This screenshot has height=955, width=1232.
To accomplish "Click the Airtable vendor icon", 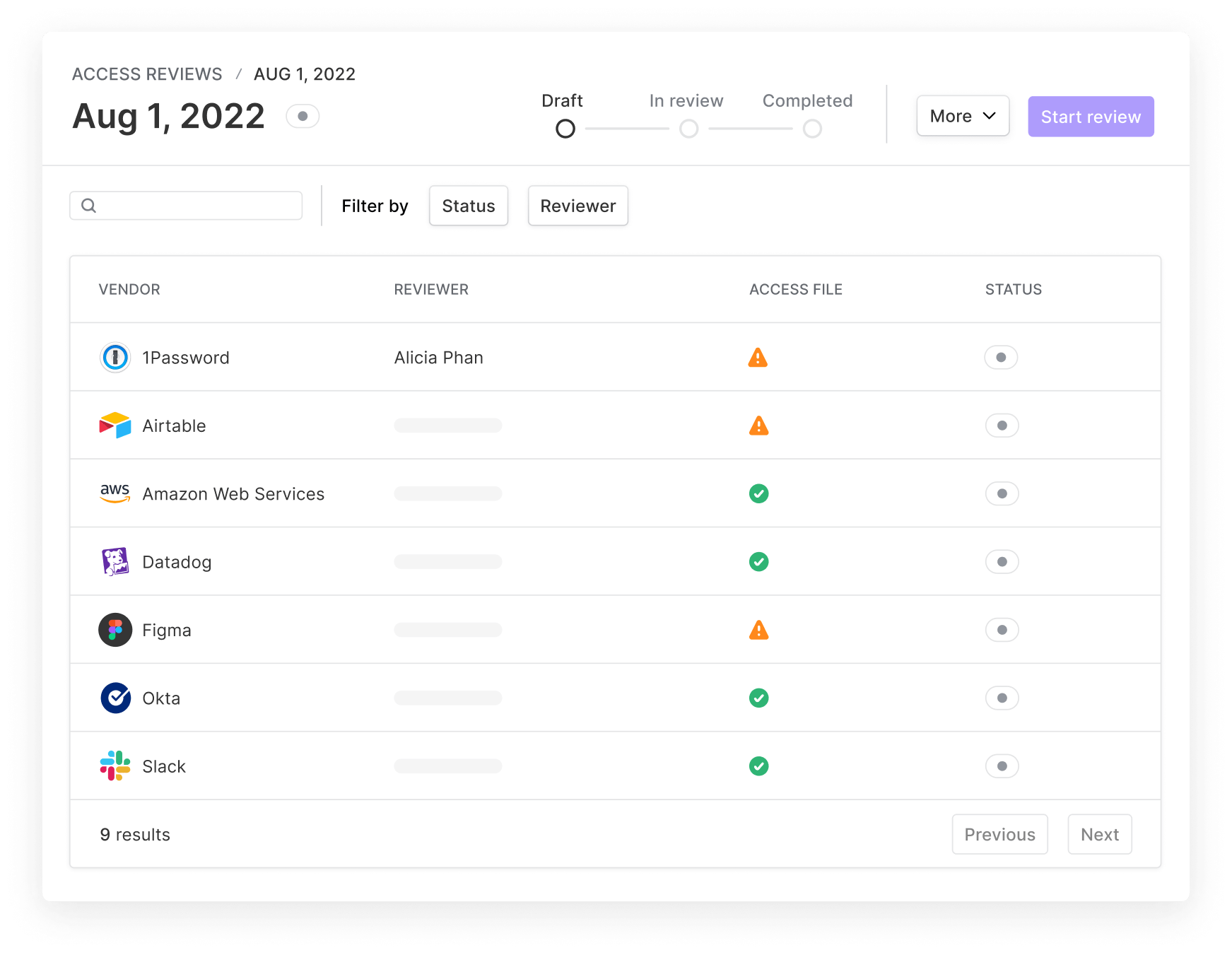I will click(x=115, y=425).
